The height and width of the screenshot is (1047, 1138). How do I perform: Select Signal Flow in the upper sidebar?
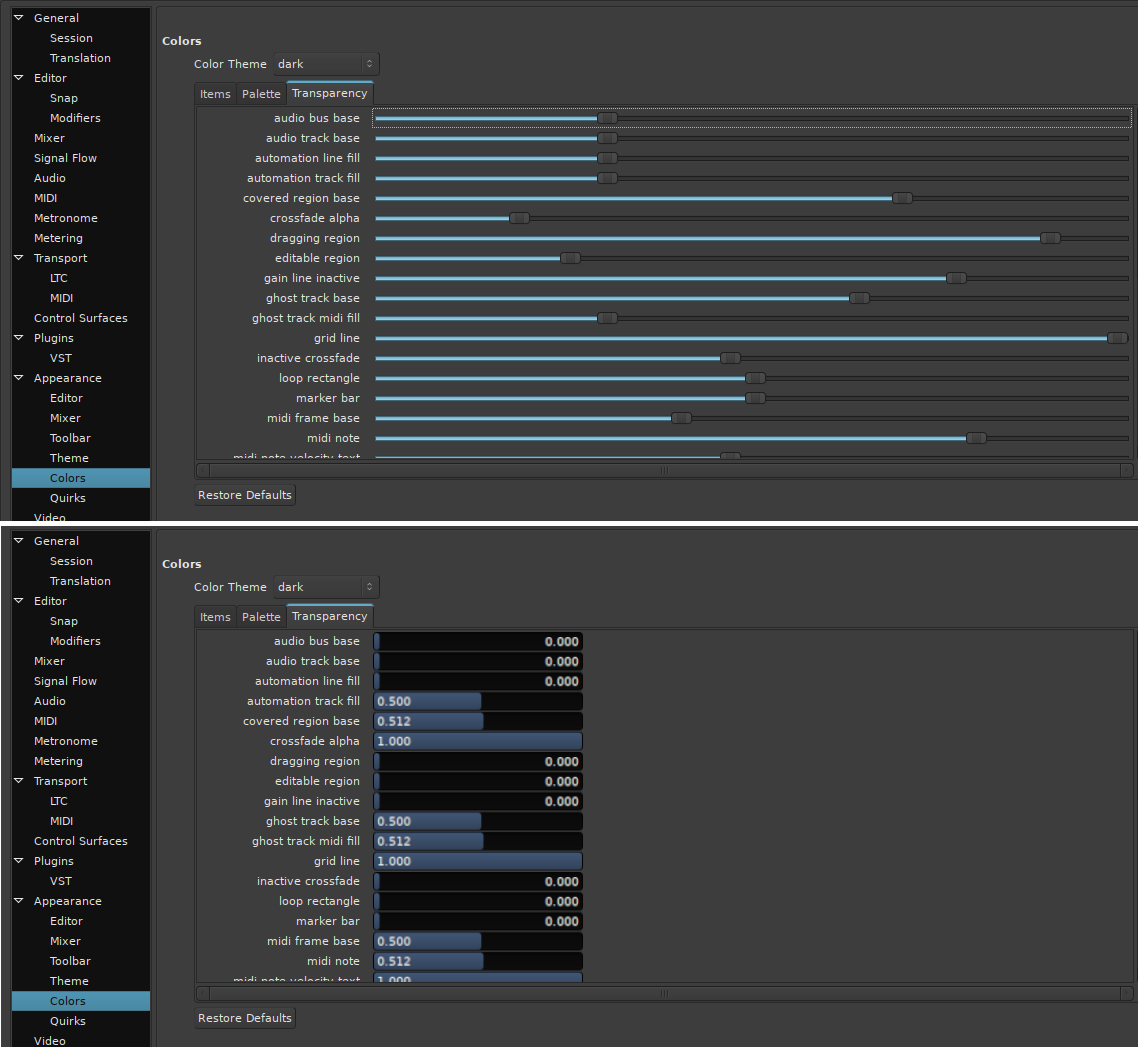click(x=65, y=158)
